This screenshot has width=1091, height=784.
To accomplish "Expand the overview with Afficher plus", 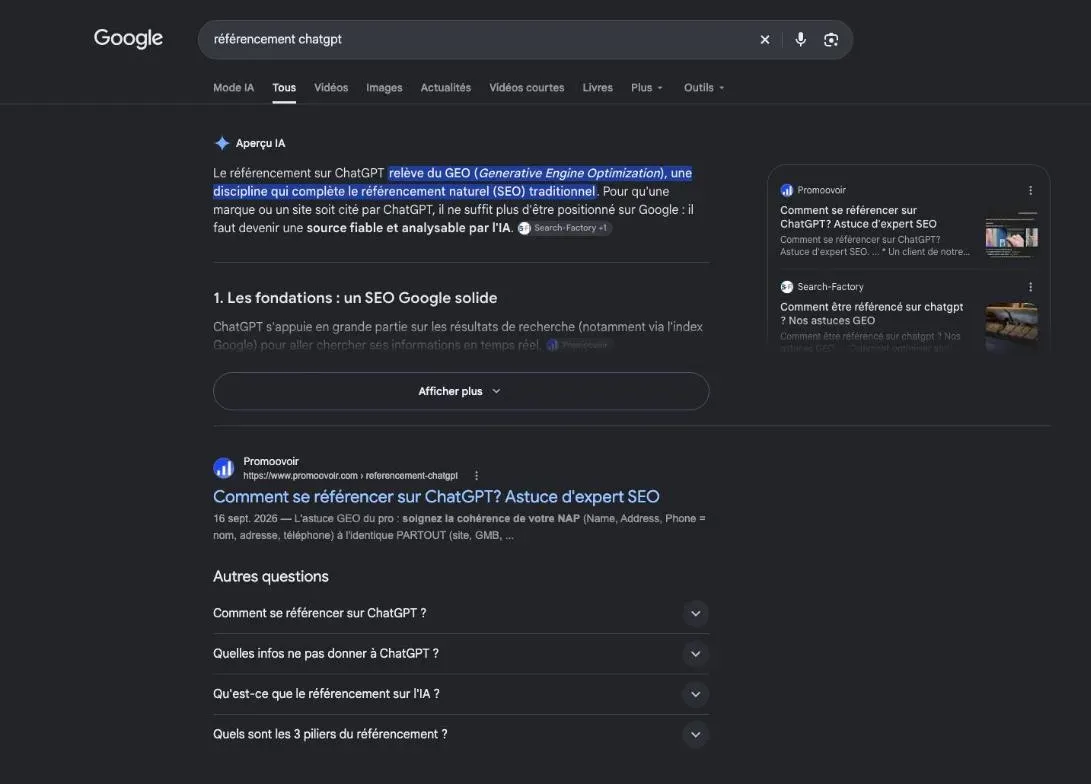I will [x=461, y=391].
